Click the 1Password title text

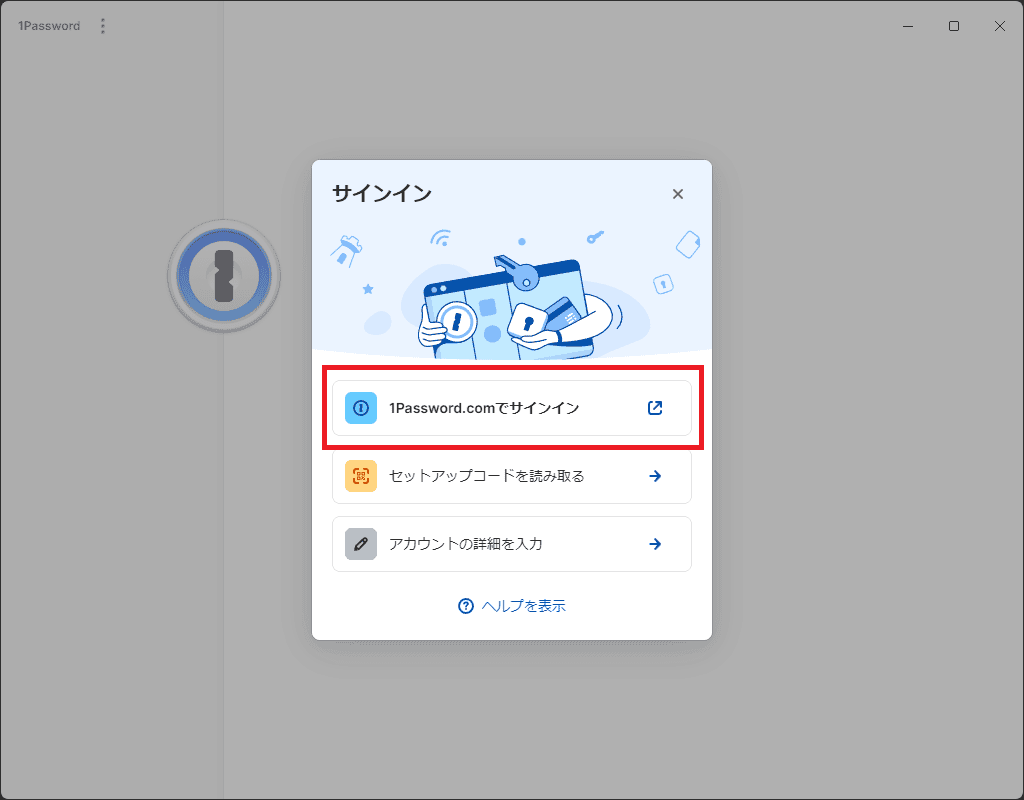tap(49, 26)
